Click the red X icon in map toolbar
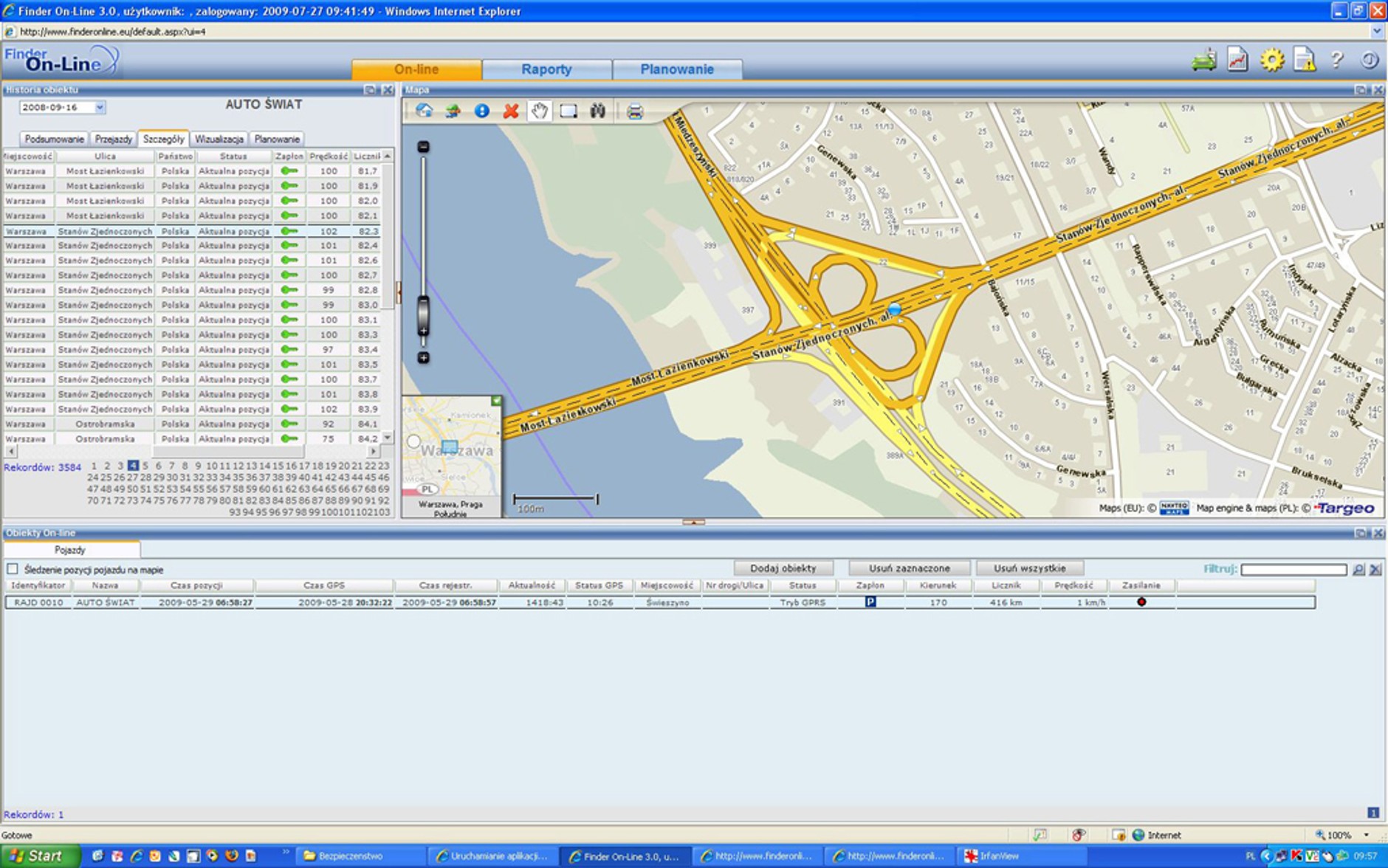Screen dimensions: 1388x868 click(x=511, y=111)
